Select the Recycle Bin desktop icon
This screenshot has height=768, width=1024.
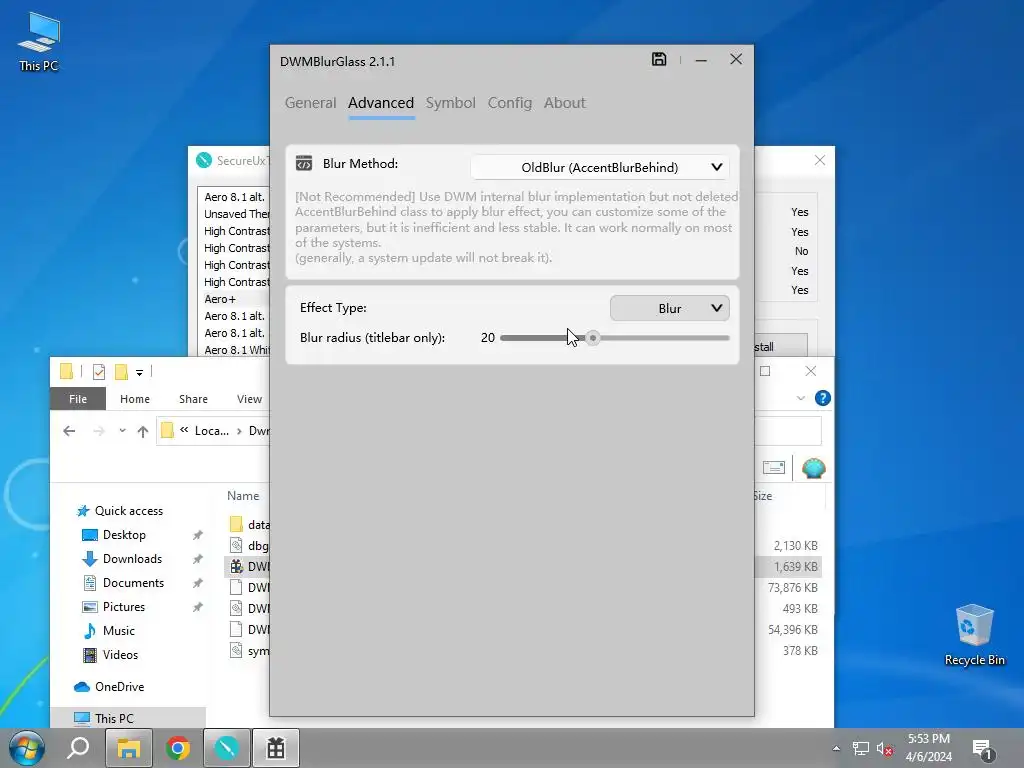pyautogui.click(x=974, y=635)
